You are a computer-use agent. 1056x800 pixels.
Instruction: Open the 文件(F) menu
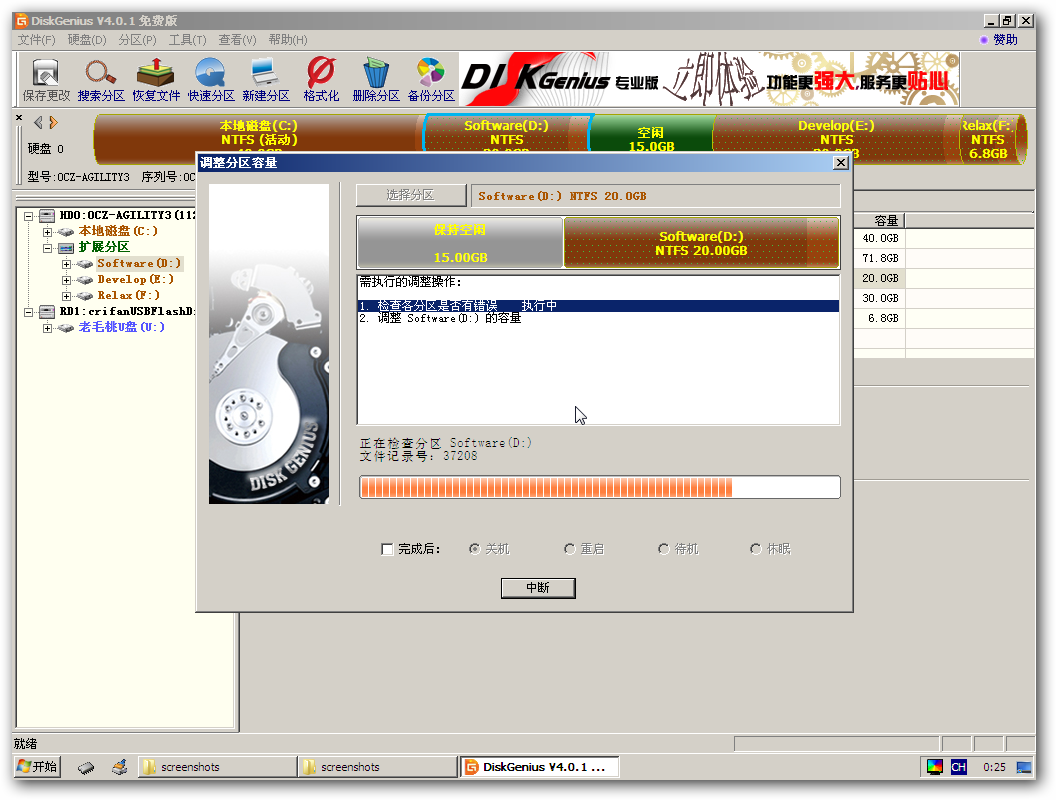click(36, 40)
